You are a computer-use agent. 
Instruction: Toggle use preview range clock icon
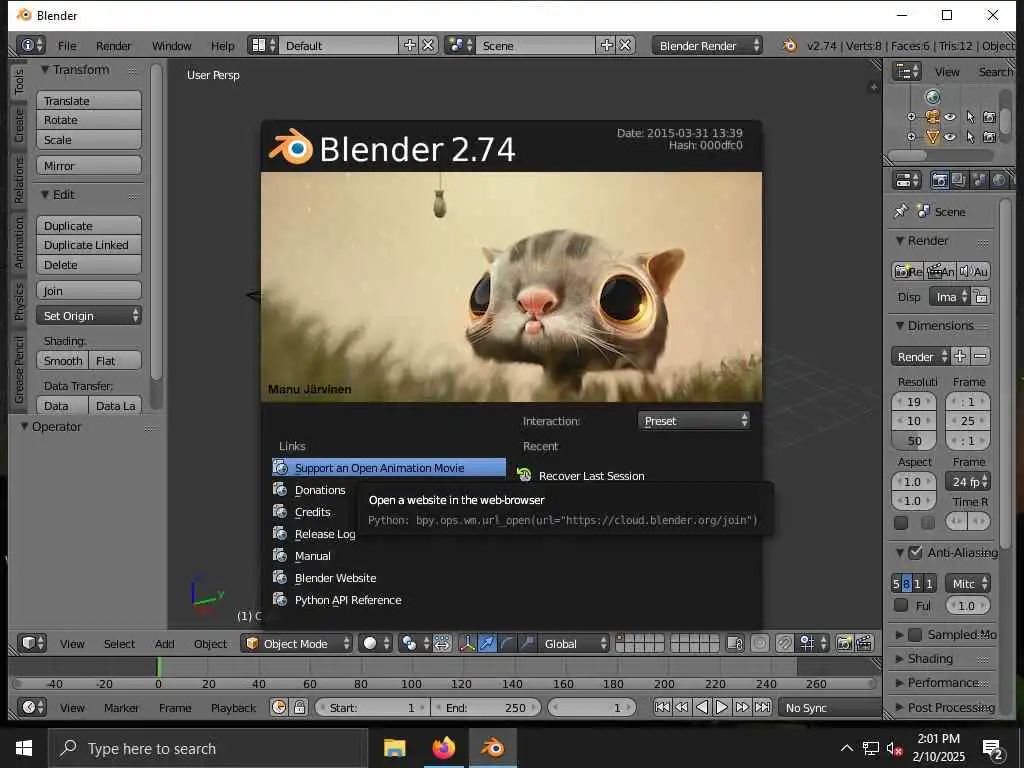280,707
